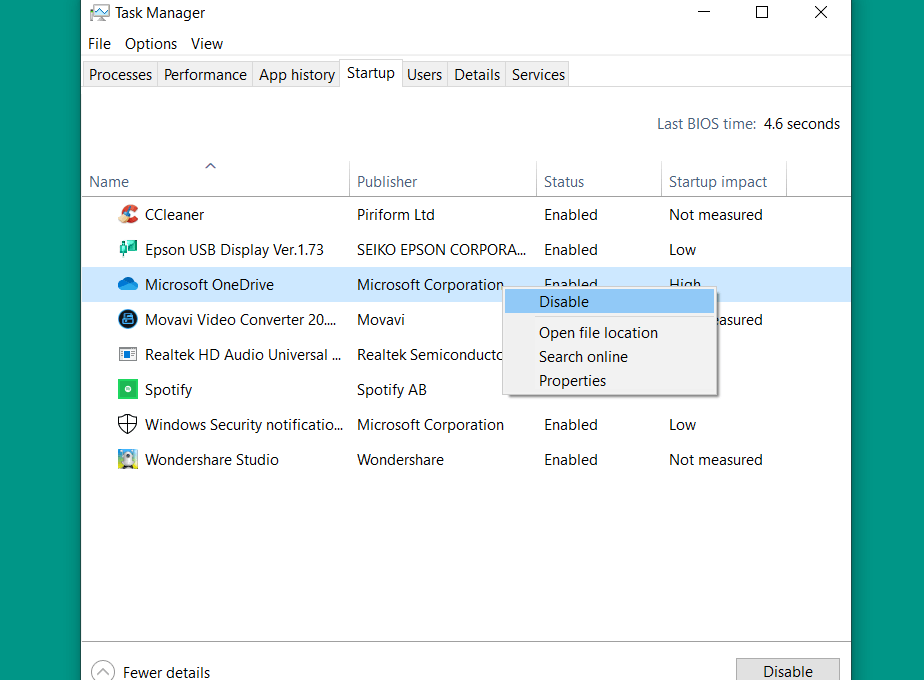Click the Enabled status for Windows Security
This screenshot has width=924, height=680.
(571, 425)
